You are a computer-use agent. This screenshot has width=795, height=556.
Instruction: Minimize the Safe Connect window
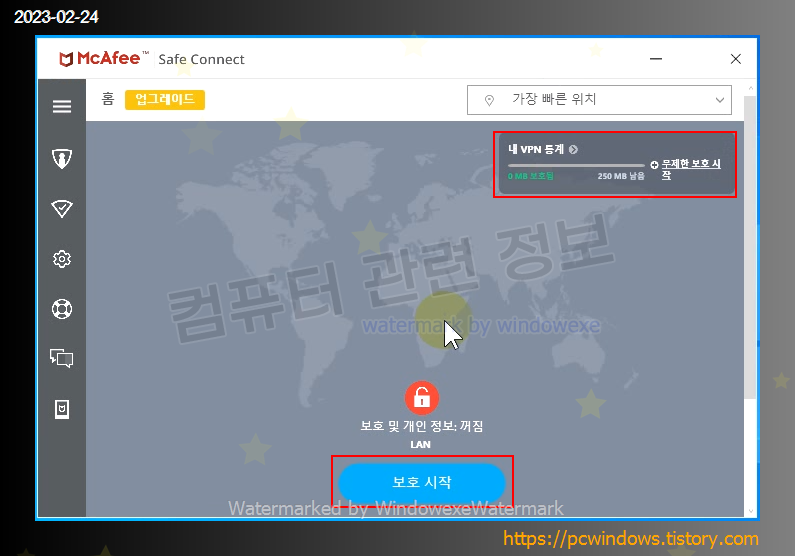click(656, 59)
